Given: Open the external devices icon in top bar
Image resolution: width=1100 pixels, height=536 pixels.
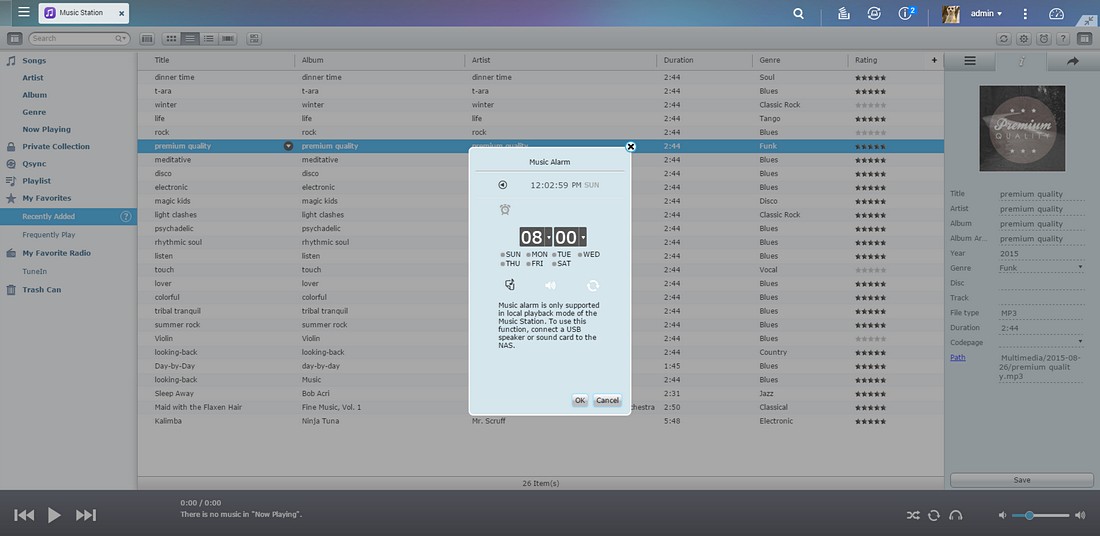Looking at the screenshot, I should (x=874, y=13).
